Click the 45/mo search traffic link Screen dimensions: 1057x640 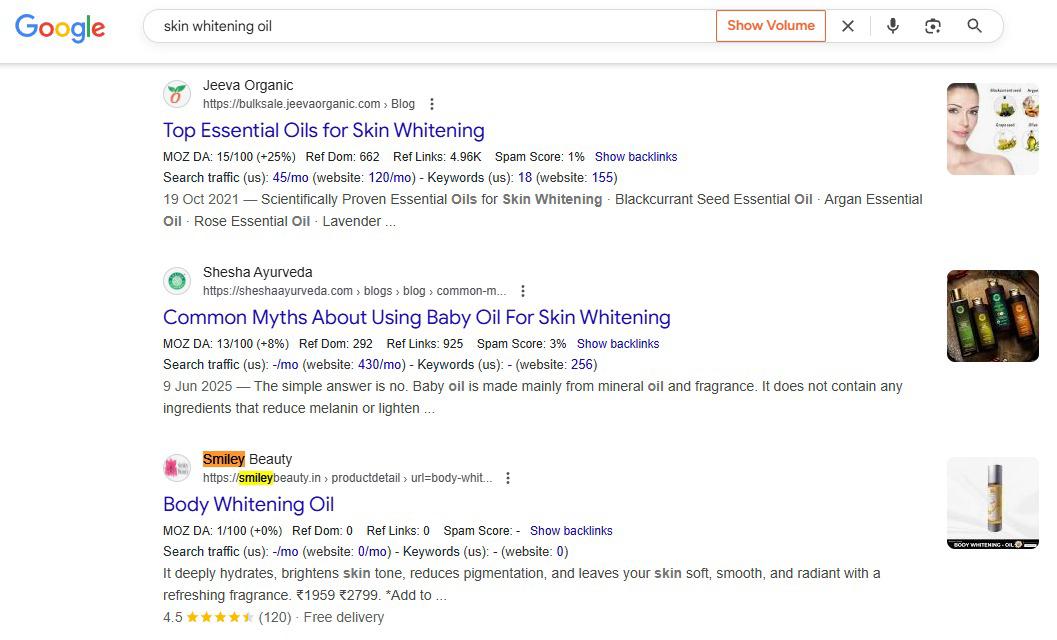[291, 177]
